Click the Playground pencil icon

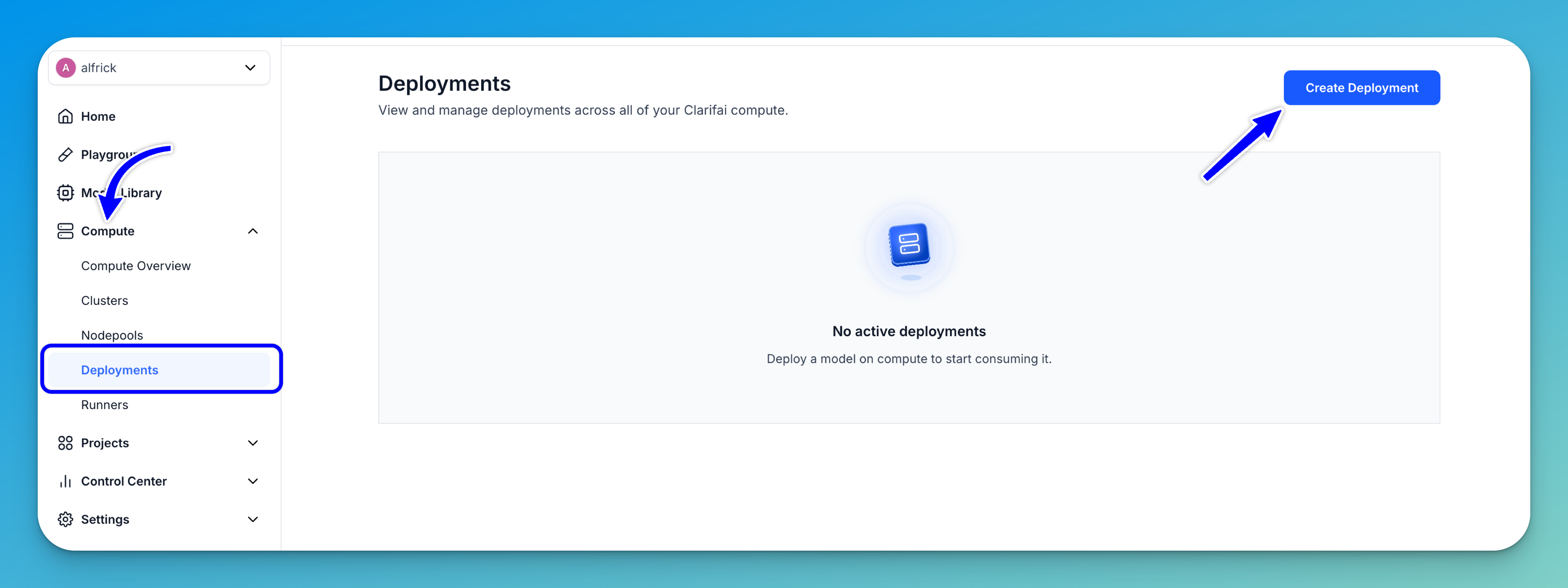(x=65, y=155)
